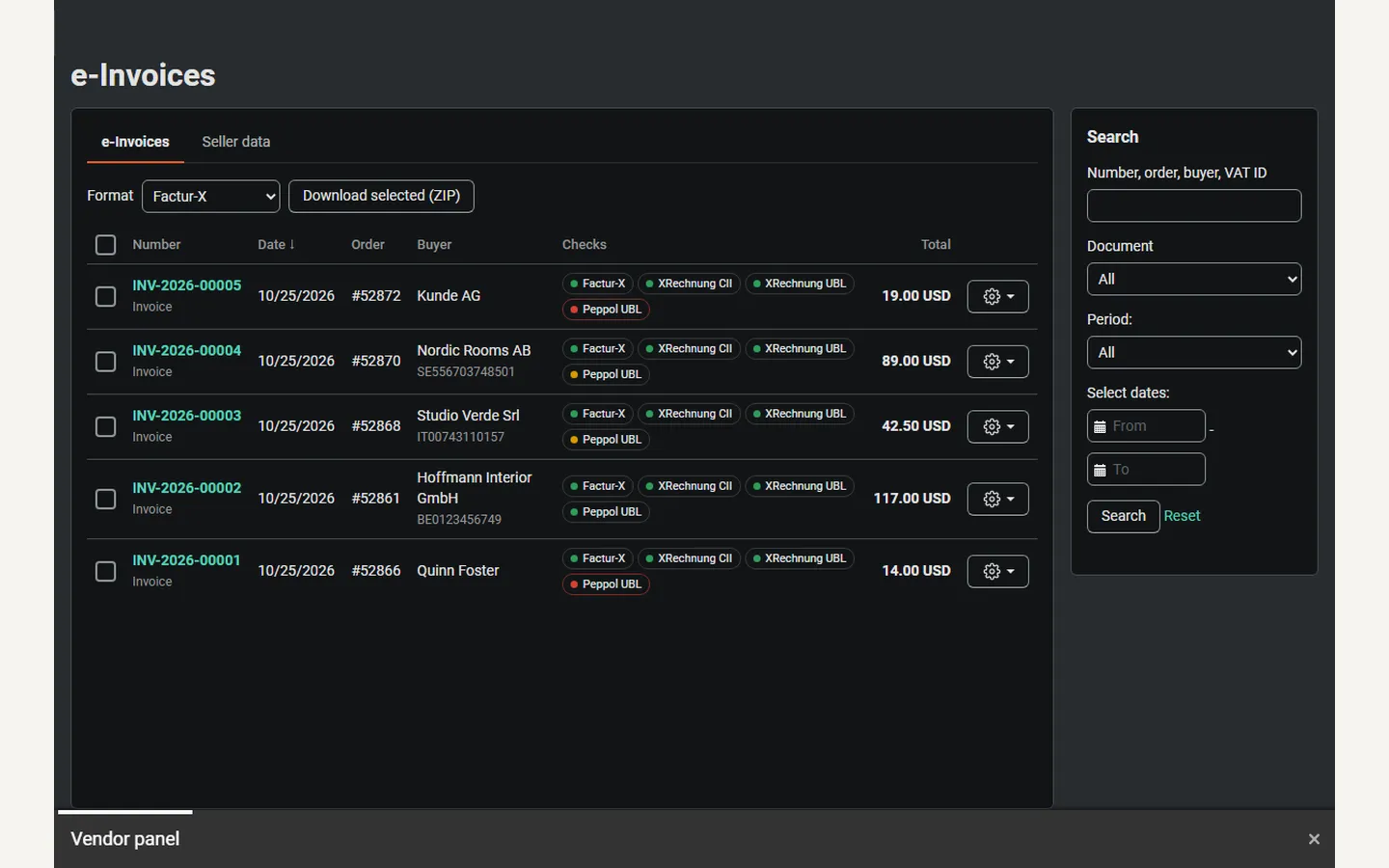Open gear actions menu for INV-2026-00001
Viewport: 1389px width, 868px height.
tap(997, 571)
